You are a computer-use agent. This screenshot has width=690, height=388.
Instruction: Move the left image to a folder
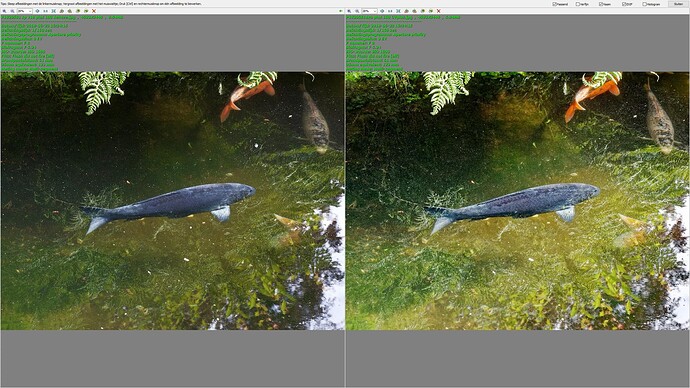tap(86, 11)
